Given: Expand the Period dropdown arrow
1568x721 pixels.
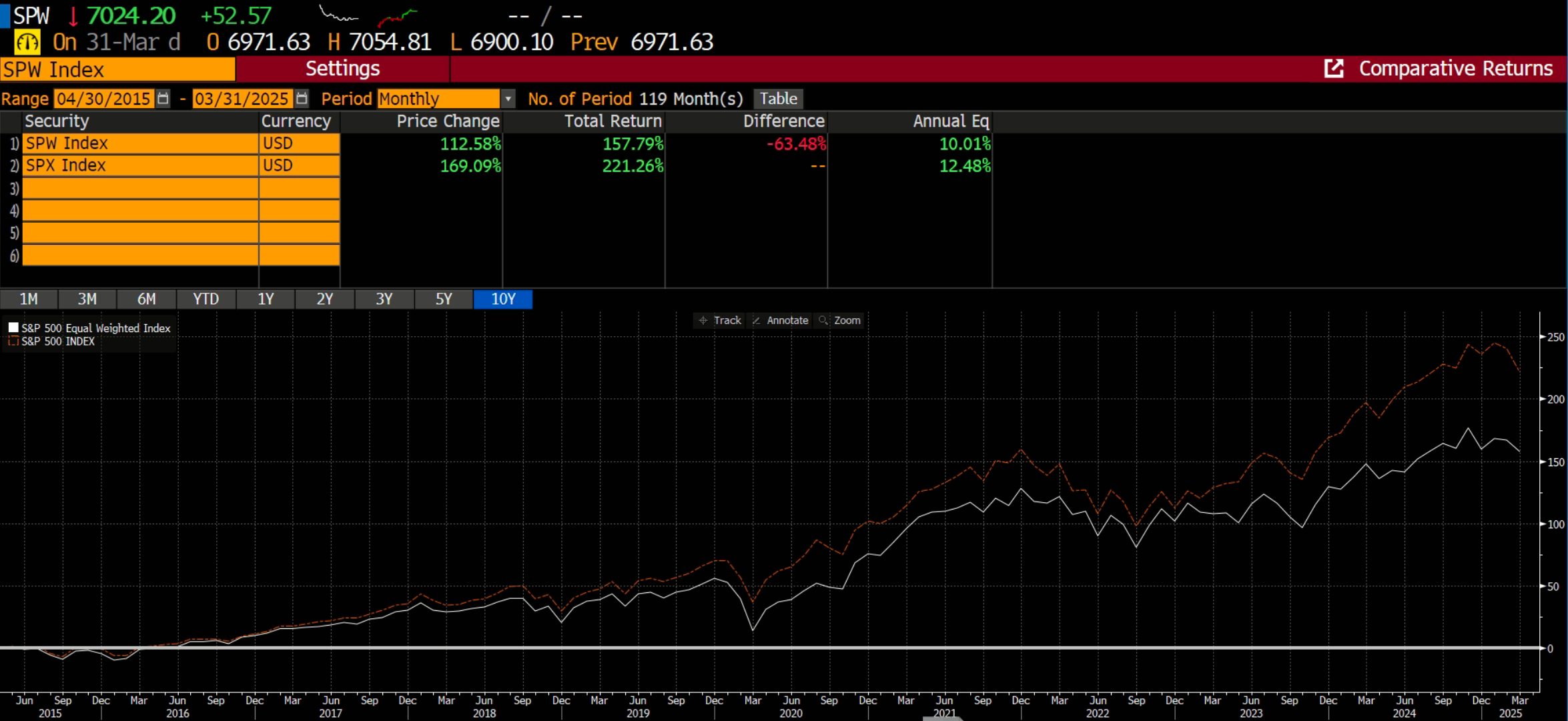Looking at the screenshot, I should (508, 99).
